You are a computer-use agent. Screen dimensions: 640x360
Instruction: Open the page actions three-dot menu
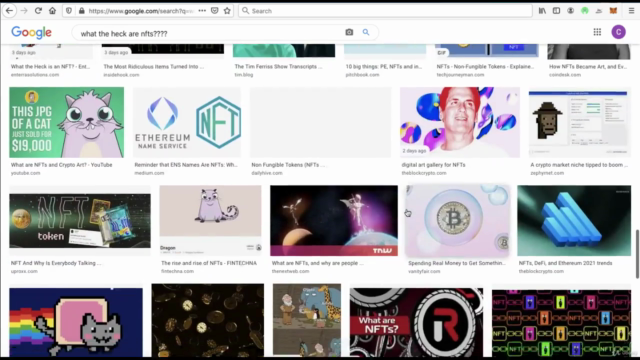click(x=202, y=11)
